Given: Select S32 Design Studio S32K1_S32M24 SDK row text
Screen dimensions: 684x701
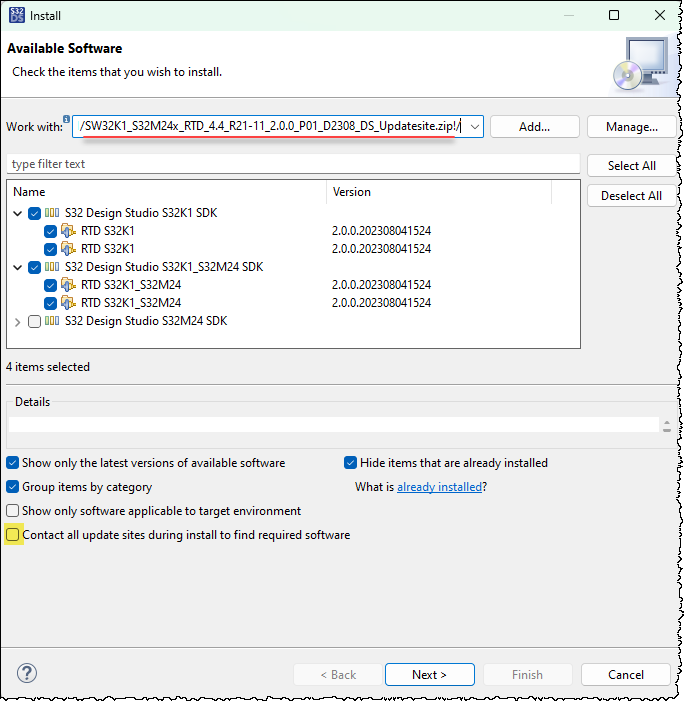Looking at the screenshot, I should [164, 267].
